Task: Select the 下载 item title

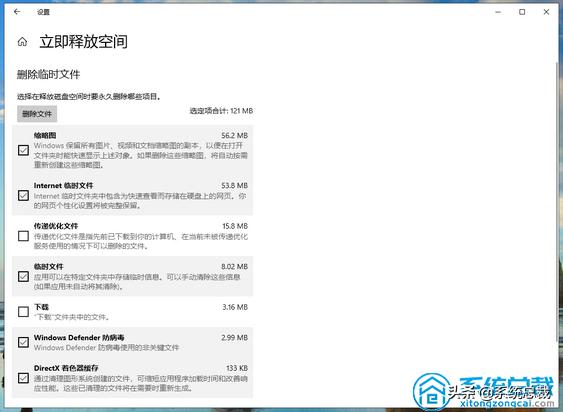Action: pos(41,307)
